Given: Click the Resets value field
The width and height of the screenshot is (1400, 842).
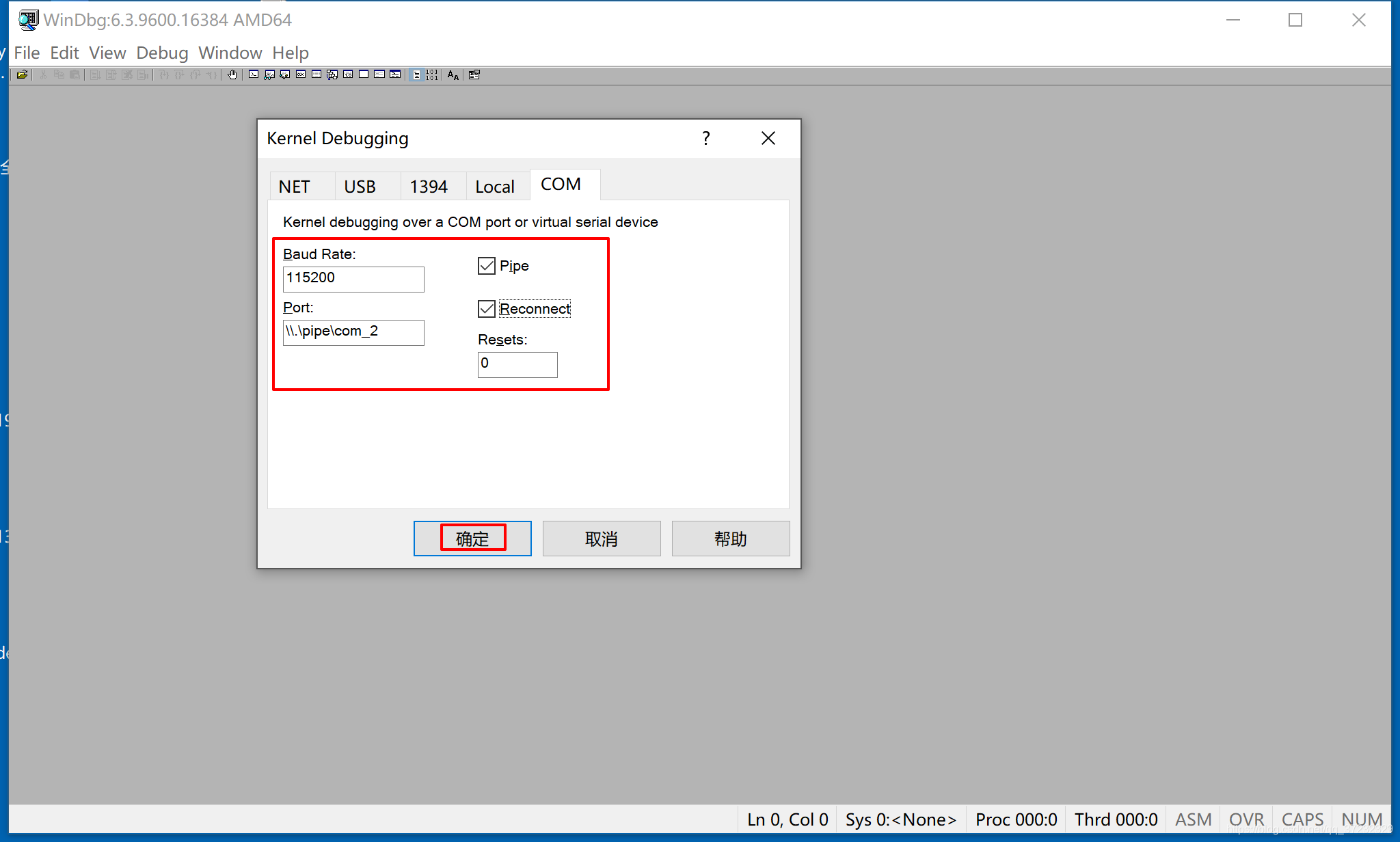Looking at the screenshot, I should 517,364.
